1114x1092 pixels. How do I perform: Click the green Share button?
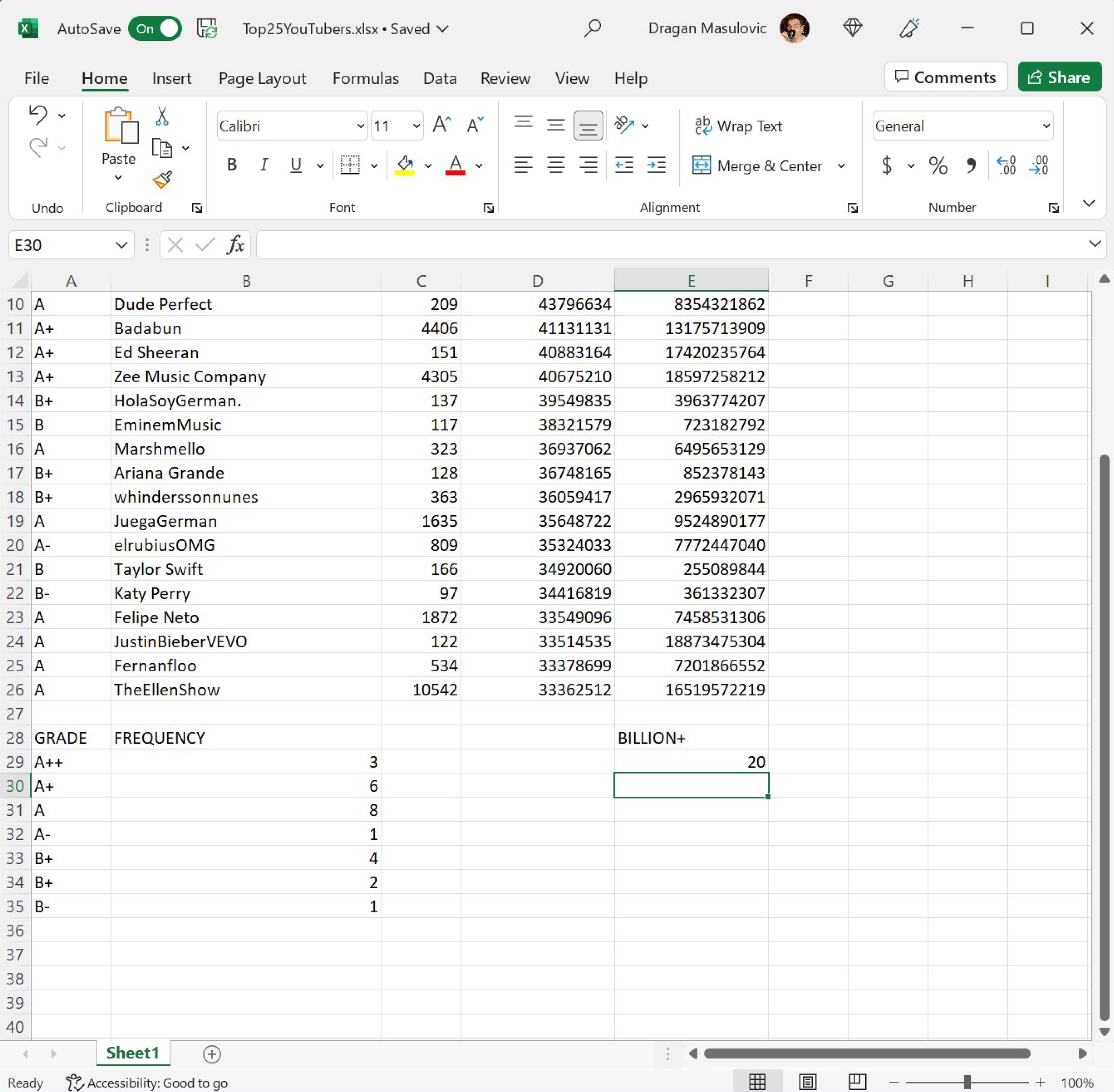pyautogui.click(x=1059, y=77)
